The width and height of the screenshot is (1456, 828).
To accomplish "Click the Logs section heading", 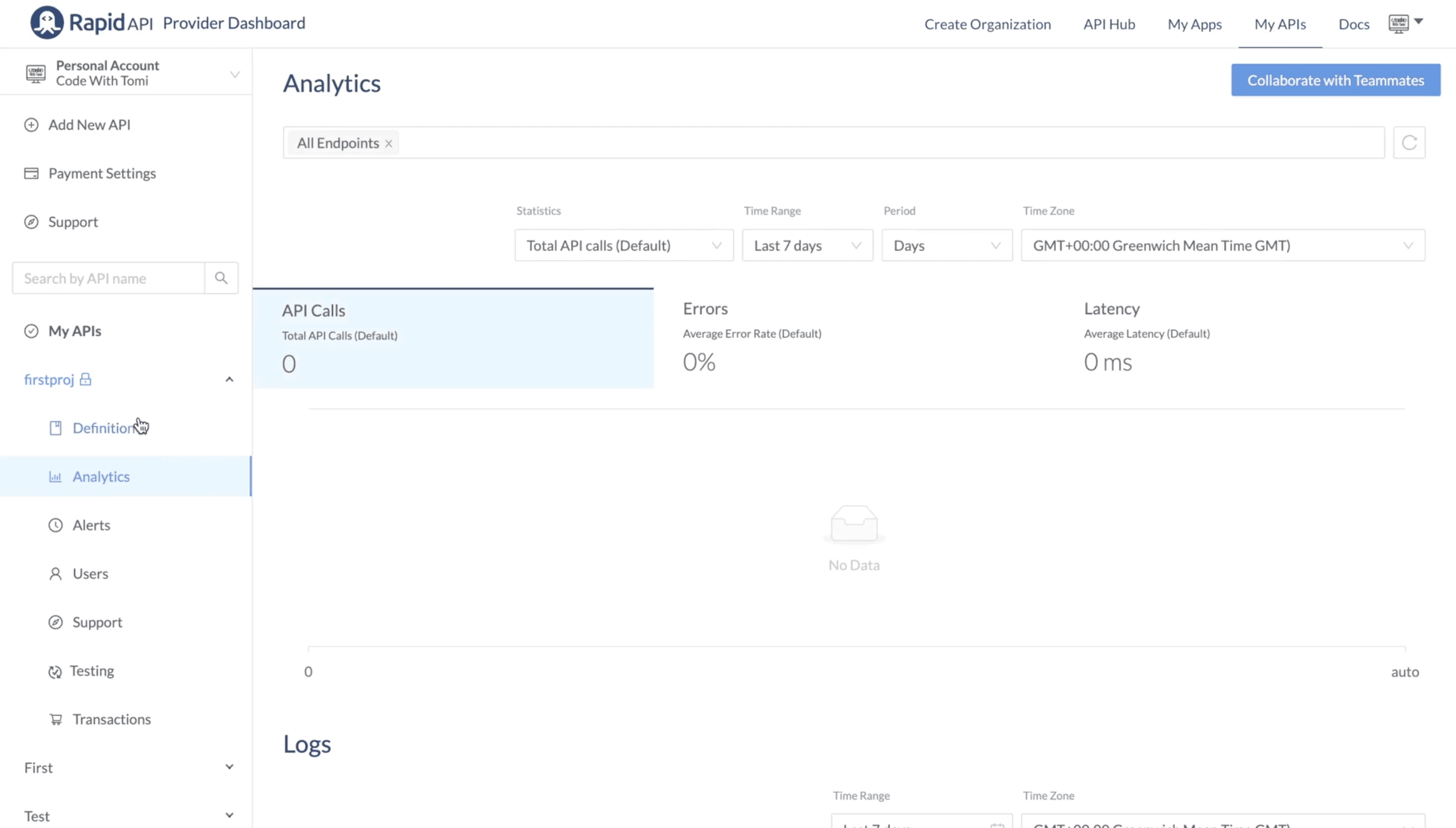I will pyautogui.click(x=307, y=745).
